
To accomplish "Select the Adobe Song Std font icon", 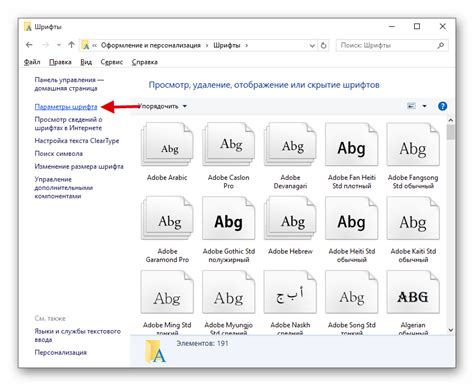I will coord(351,292).
